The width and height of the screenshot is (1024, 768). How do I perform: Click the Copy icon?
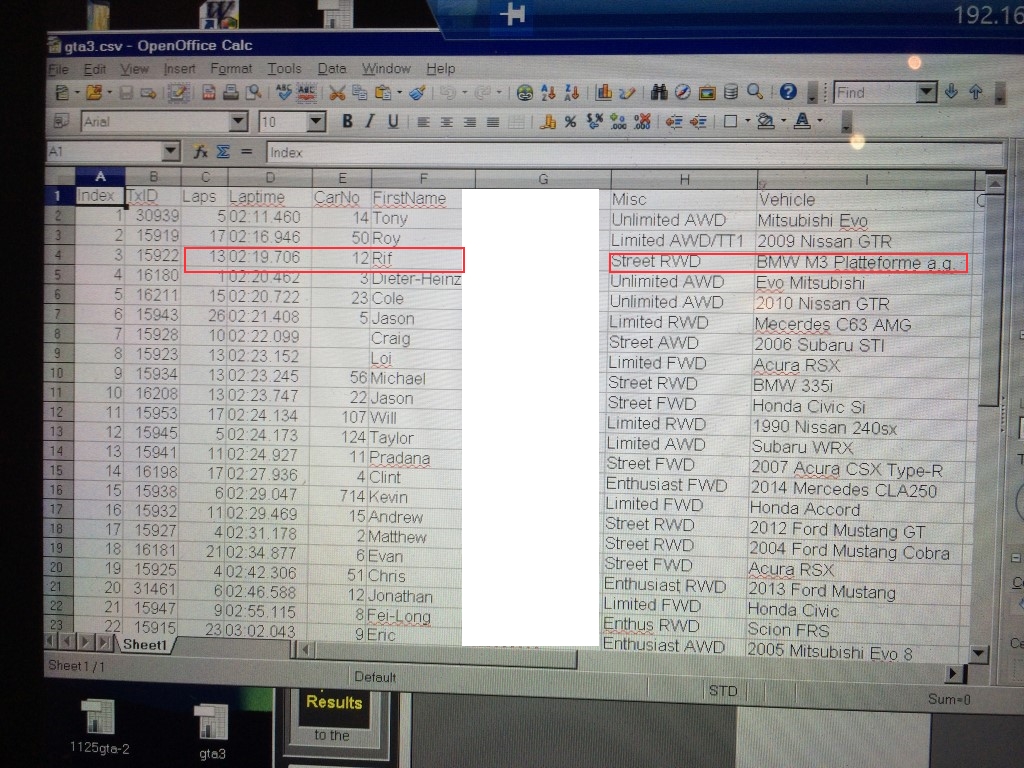[x=359, y=93]
